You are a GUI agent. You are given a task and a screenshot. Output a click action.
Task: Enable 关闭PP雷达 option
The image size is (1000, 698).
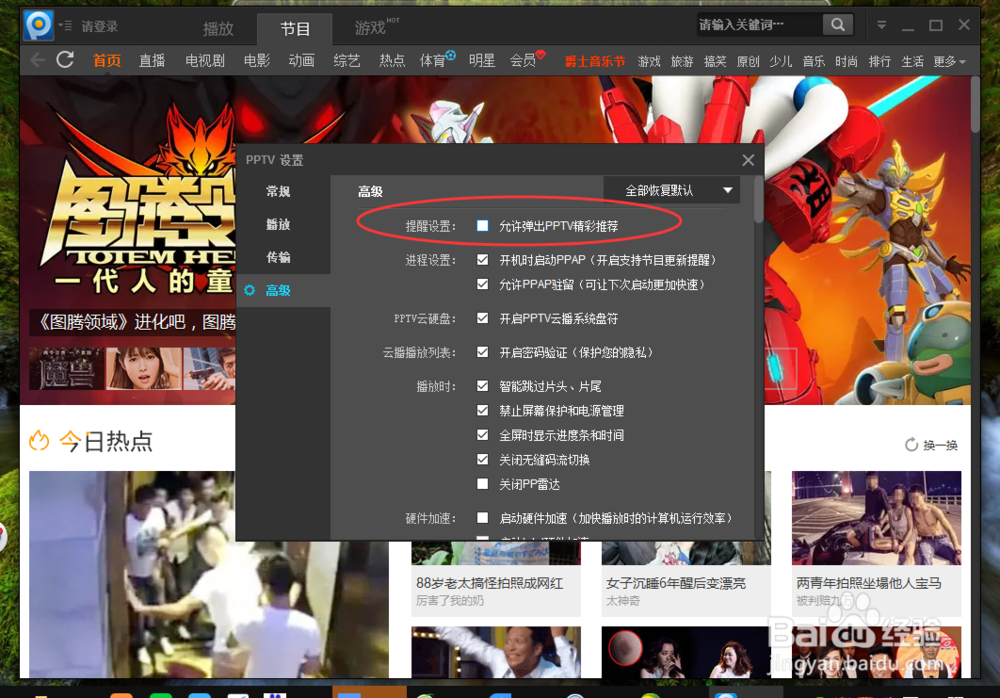[482, 484]
